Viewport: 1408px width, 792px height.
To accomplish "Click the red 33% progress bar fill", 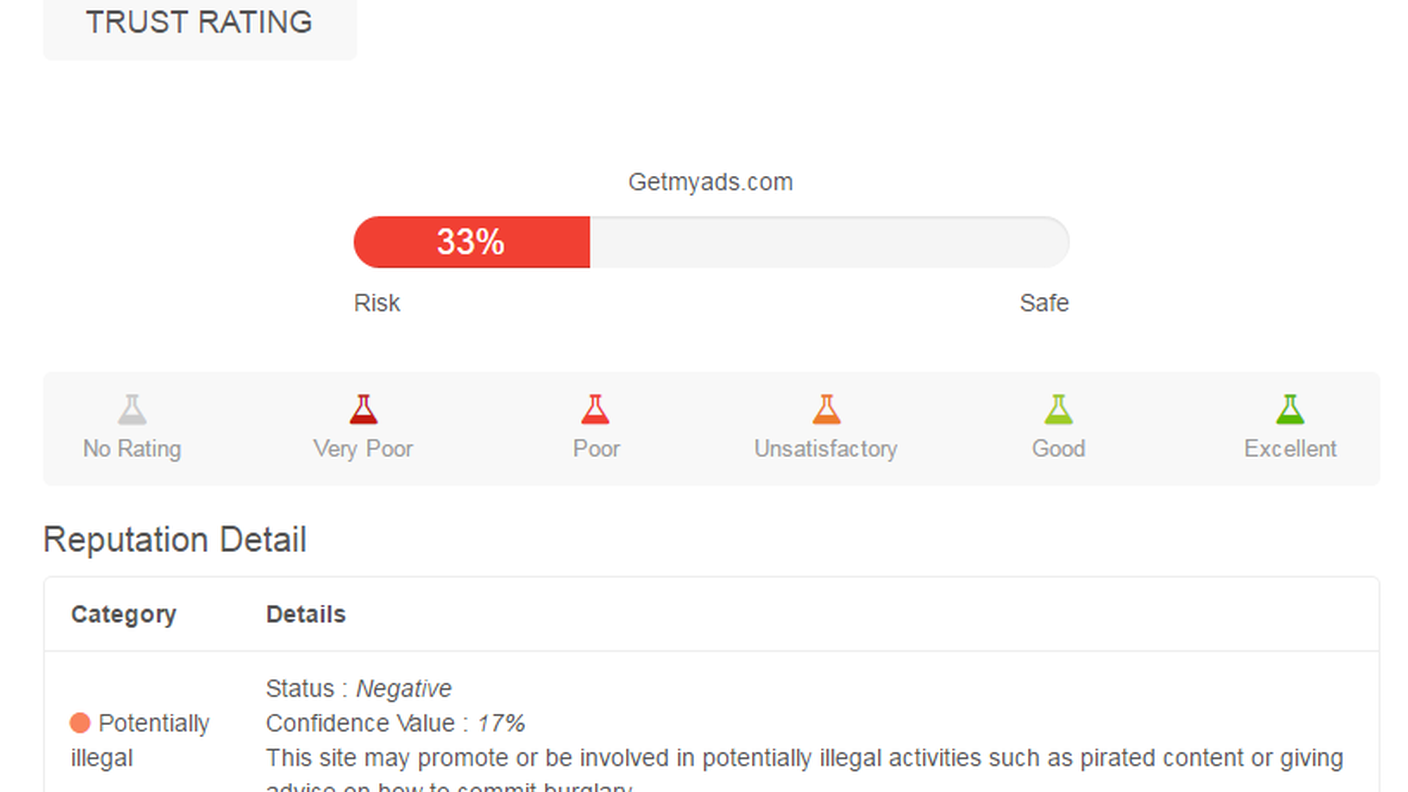I will (471, 242).
